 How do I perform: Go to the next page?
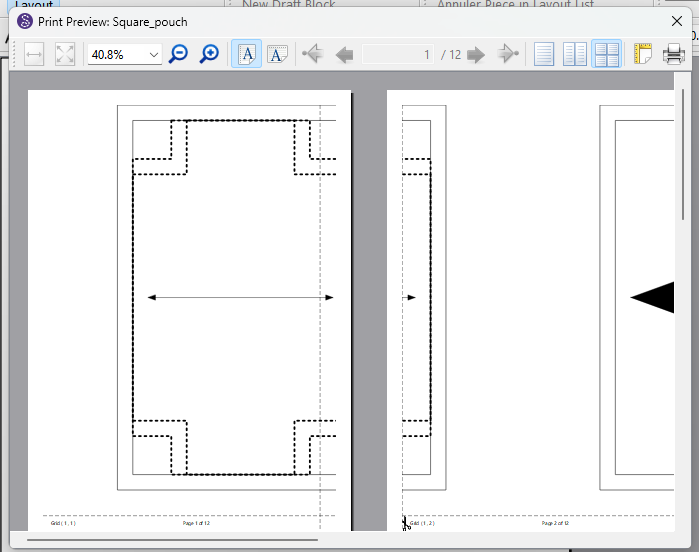coord(476,54)
